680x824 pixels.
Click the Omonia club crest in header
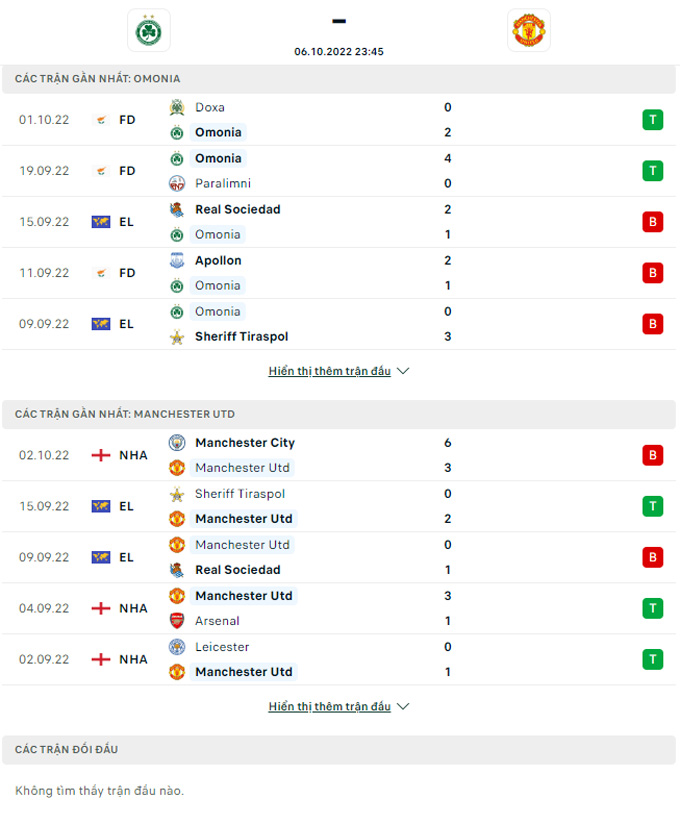[x=149, y=30]
